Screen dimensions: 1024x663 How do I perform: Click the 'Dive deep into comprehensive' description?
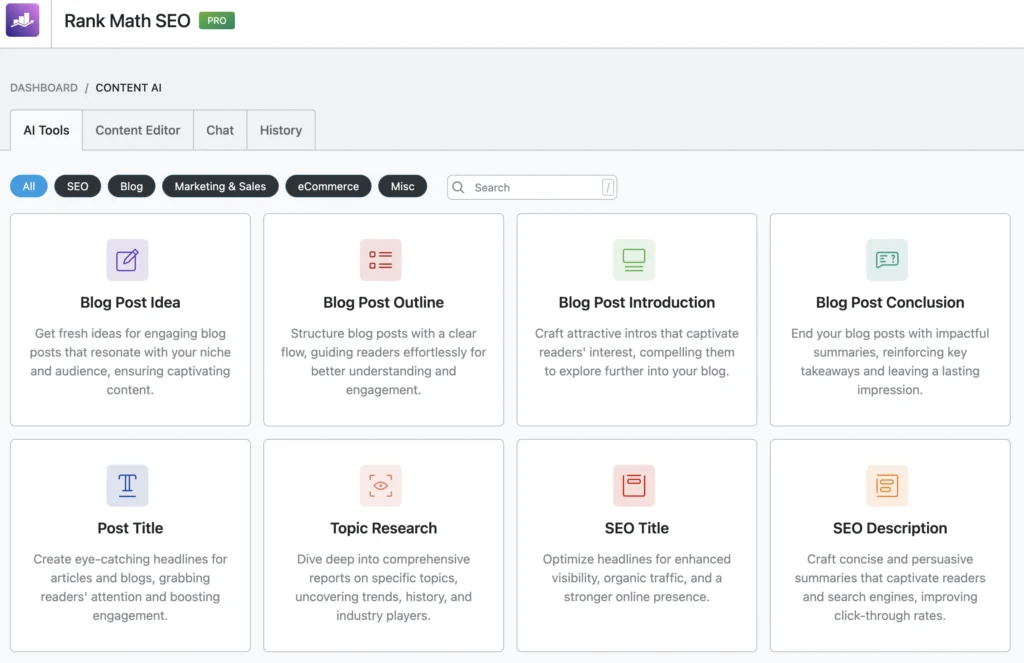(x=383, y=587)
